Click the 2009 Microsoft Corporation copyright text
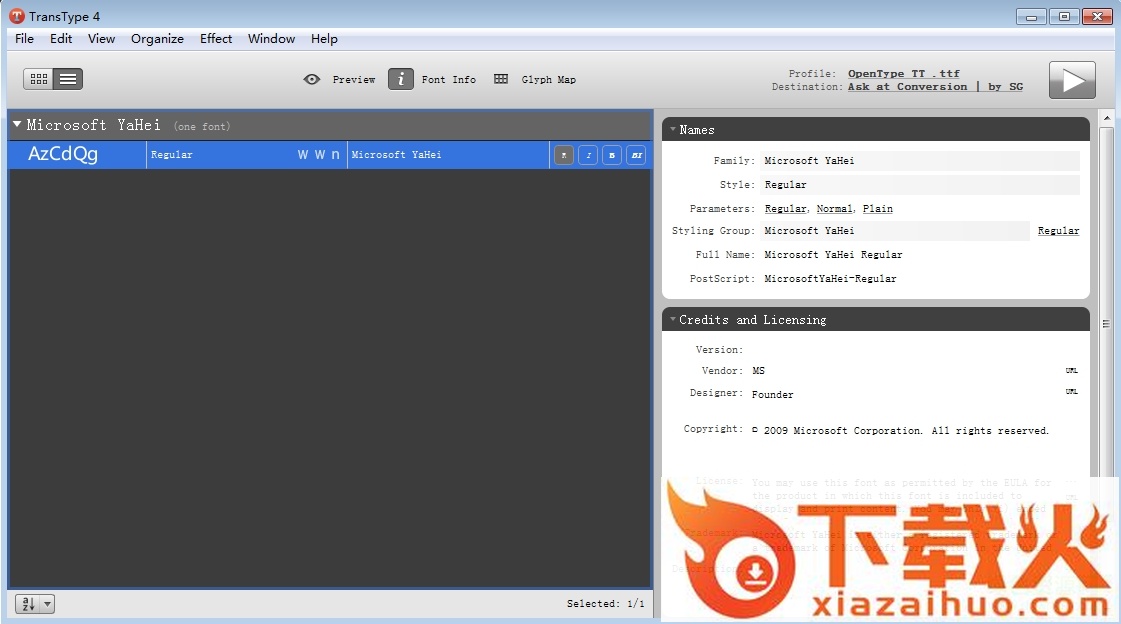 pyautogui.click(x=900, y=430)
